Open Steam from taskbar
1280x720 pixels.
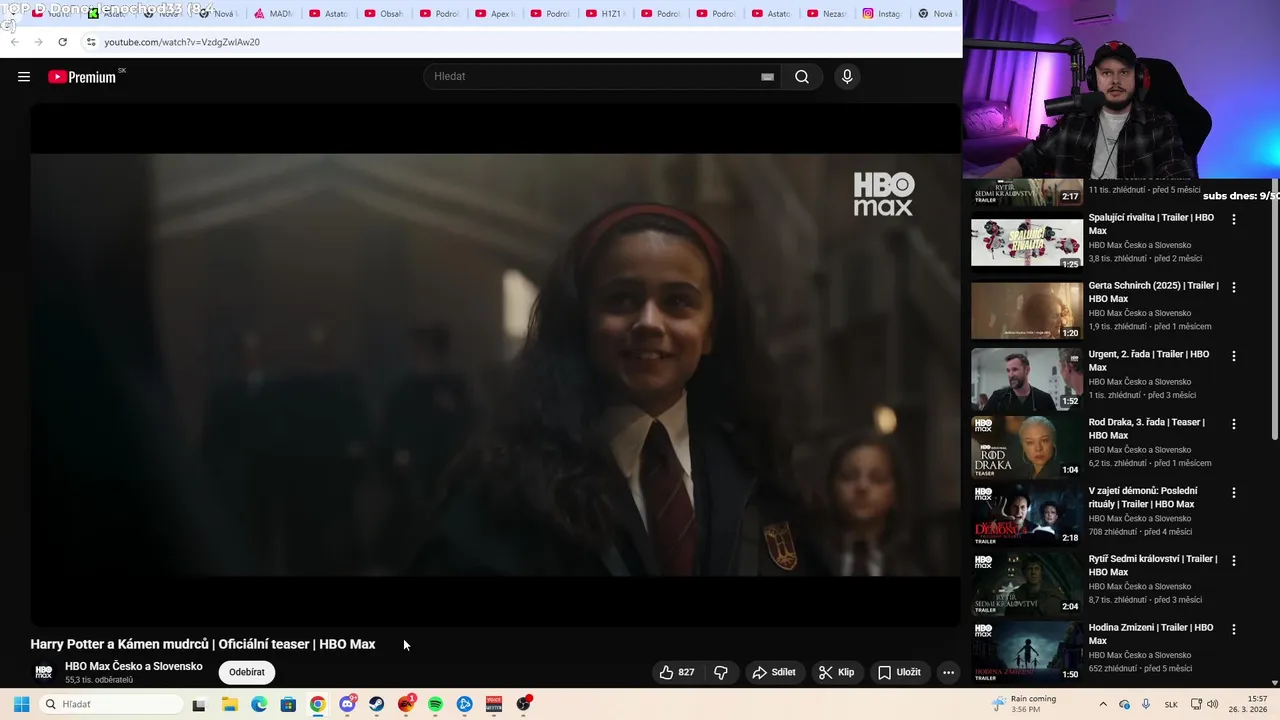[x=376, y=704]
